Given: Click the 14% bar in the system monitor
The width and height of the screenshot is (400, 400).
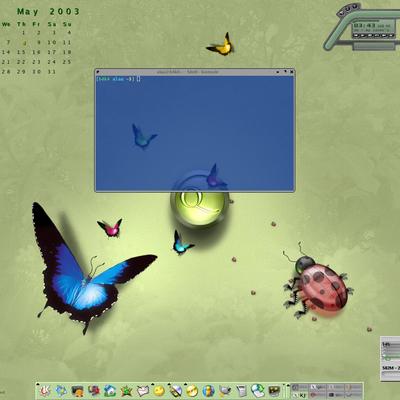Looking at the screenshot, I should (391, 344).
